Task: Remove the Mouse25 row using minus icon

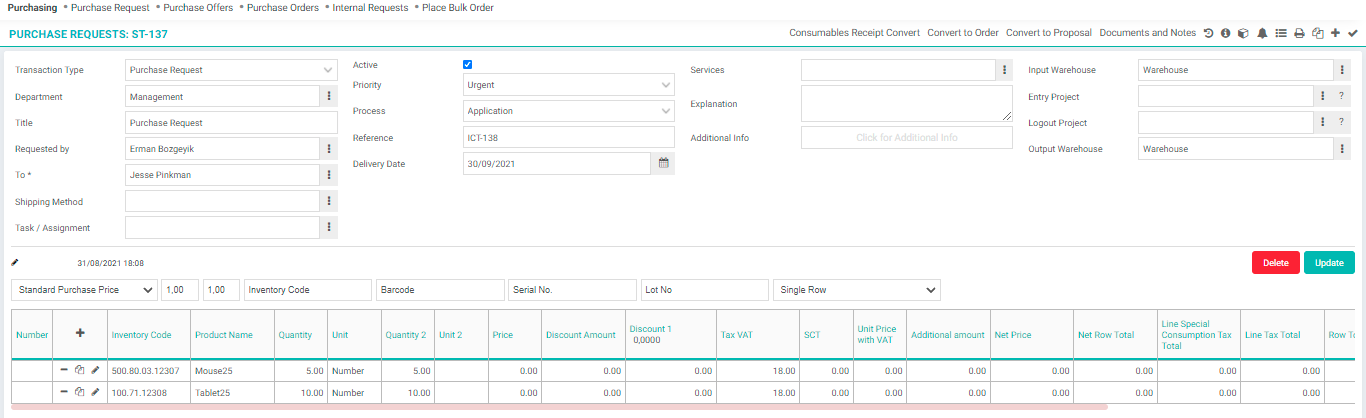Action: [x=64, y=370]
